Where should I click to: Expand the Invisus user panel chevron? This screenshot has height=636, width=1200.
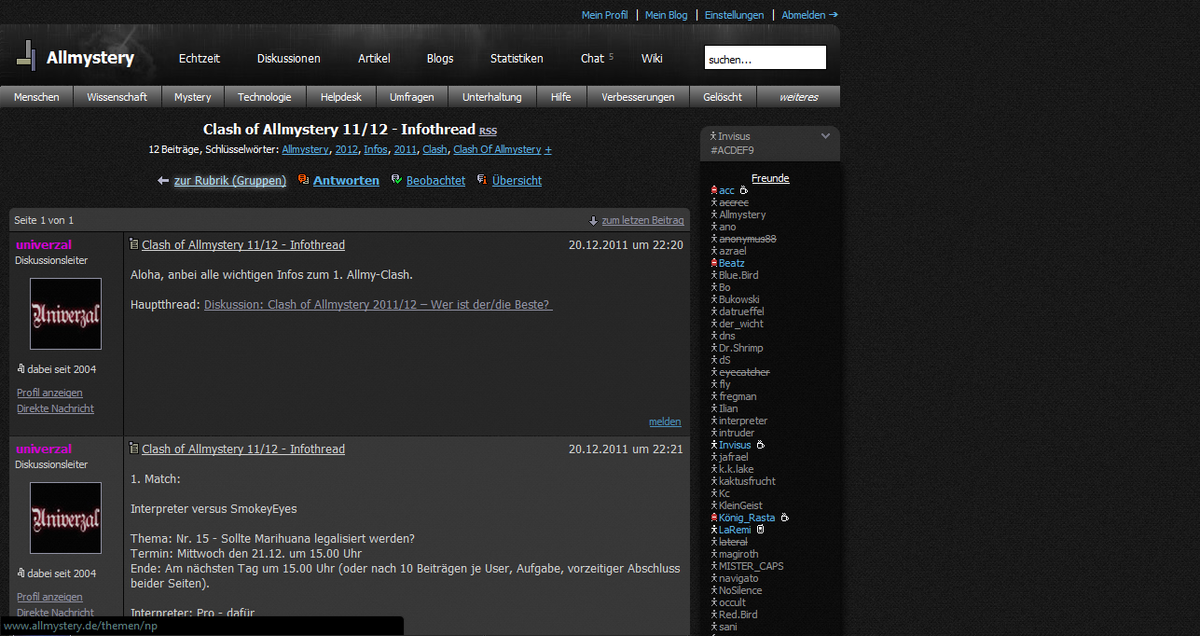825,136
